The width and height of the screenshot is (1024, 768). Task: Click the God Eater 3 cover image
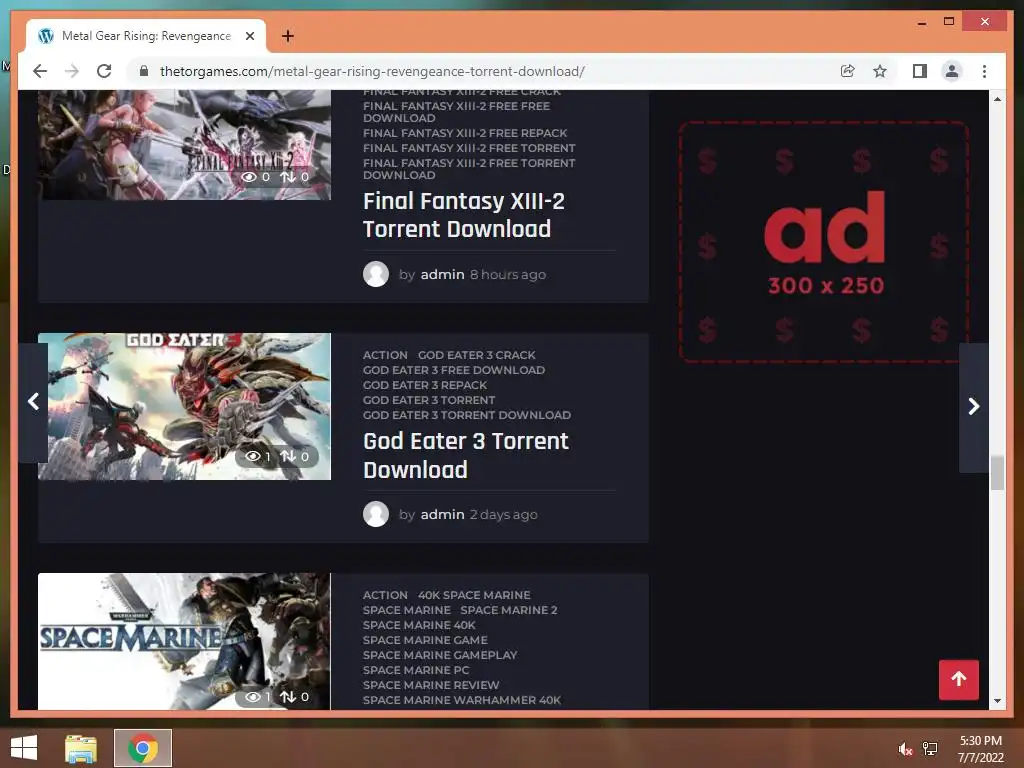click(x=184, y=407)
